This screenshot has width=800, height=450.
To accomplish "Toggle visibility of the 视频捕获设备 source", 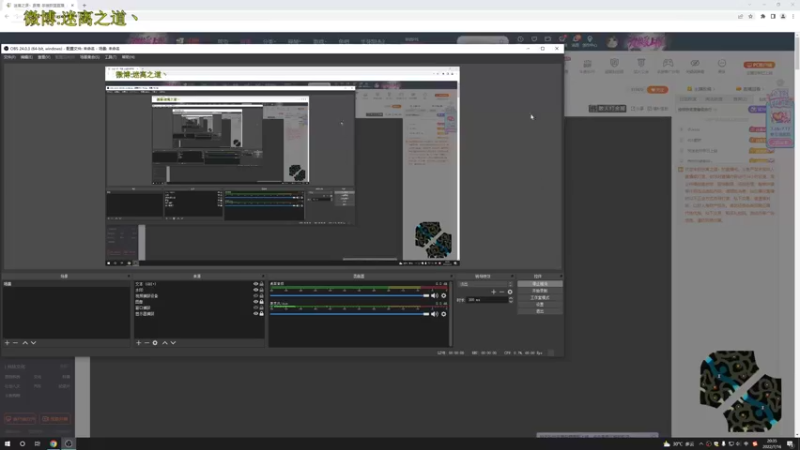I will [x=256, y=296].
